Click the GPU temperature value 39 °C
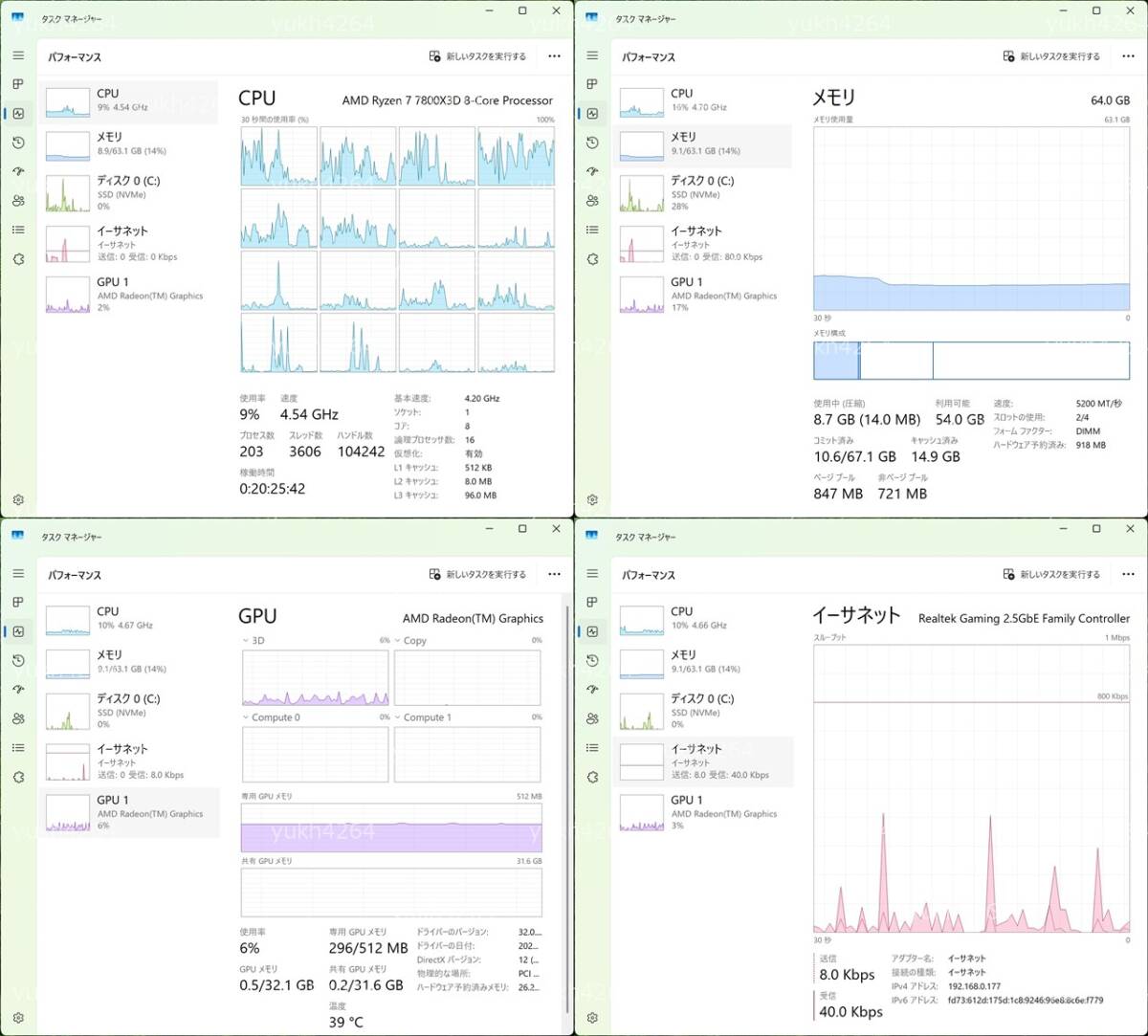The height and width of the screenshot is (1036, 1148). pyautogui.click(x=345, y=1022)
